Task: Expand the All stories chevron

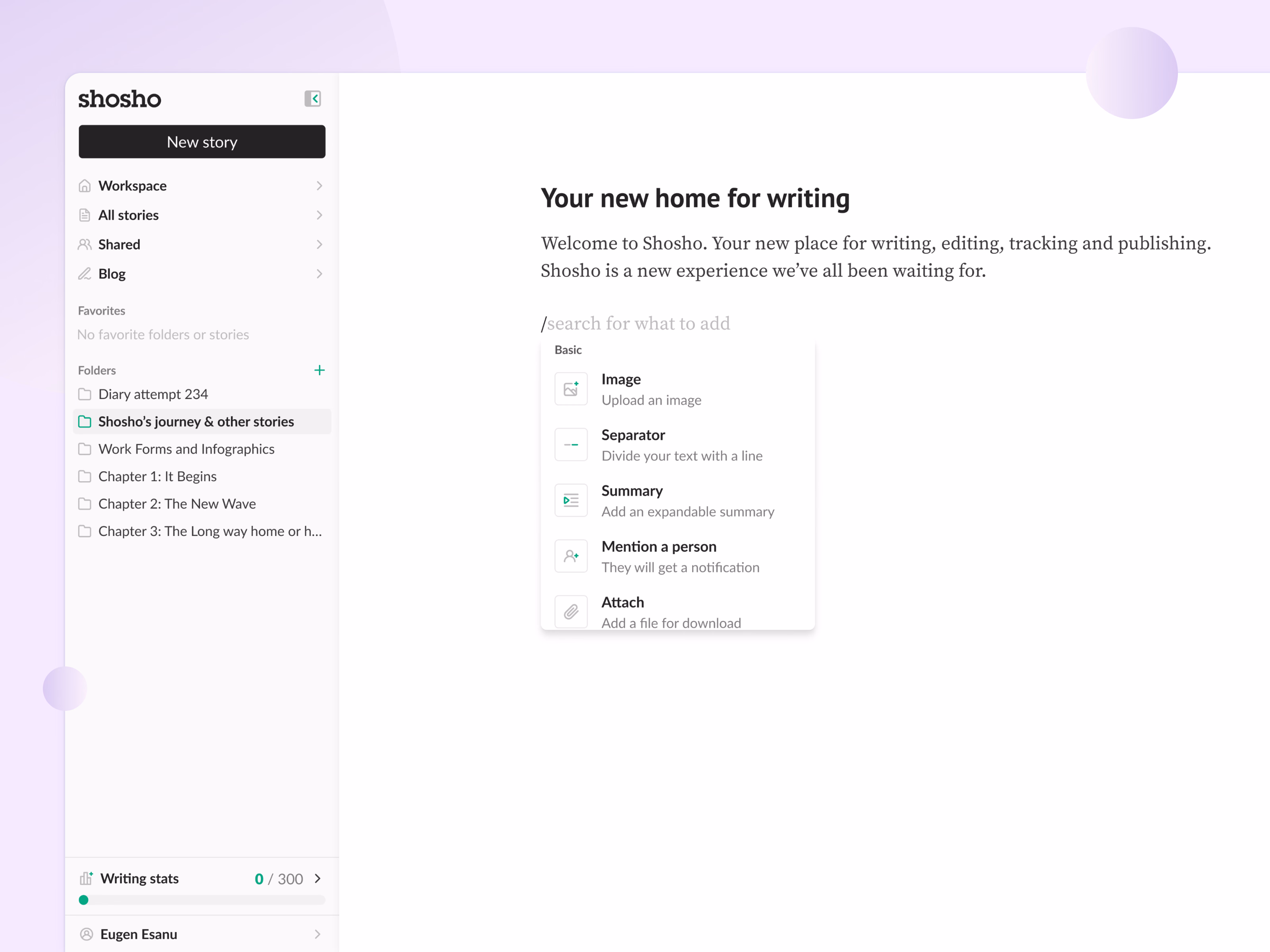Action: click(x=319, y=215)
